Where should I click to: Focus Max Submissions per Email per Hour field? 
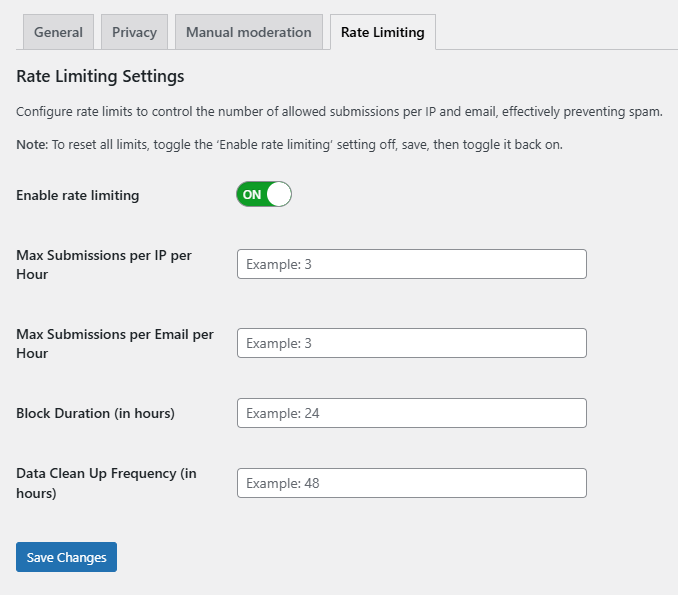click(x=412, y=343)
